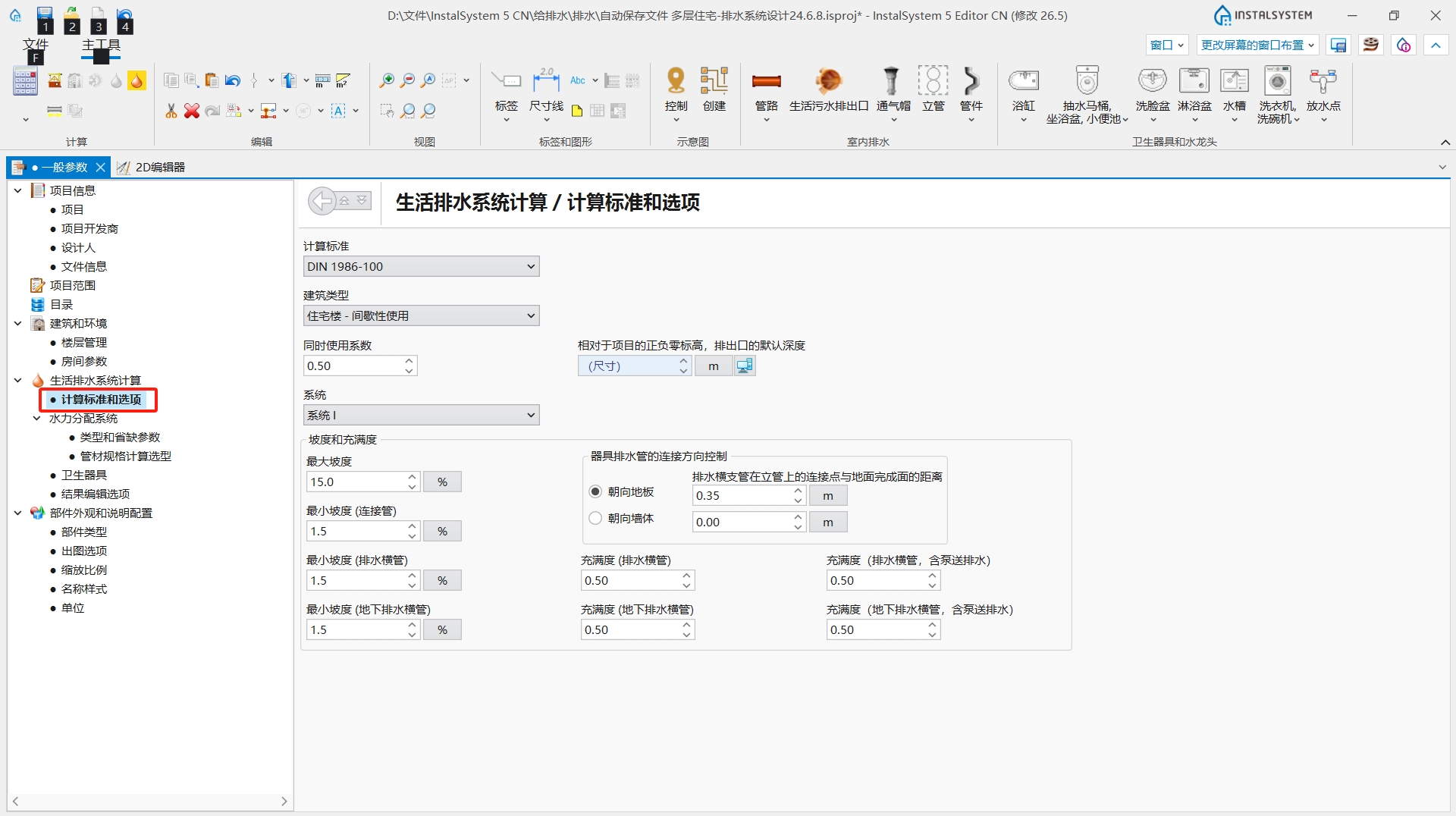1456x816 pixels.
Task: Insert a 淋浴盆 shower tray fixture
Action: pyautogui.click(x=1194, y=93)
